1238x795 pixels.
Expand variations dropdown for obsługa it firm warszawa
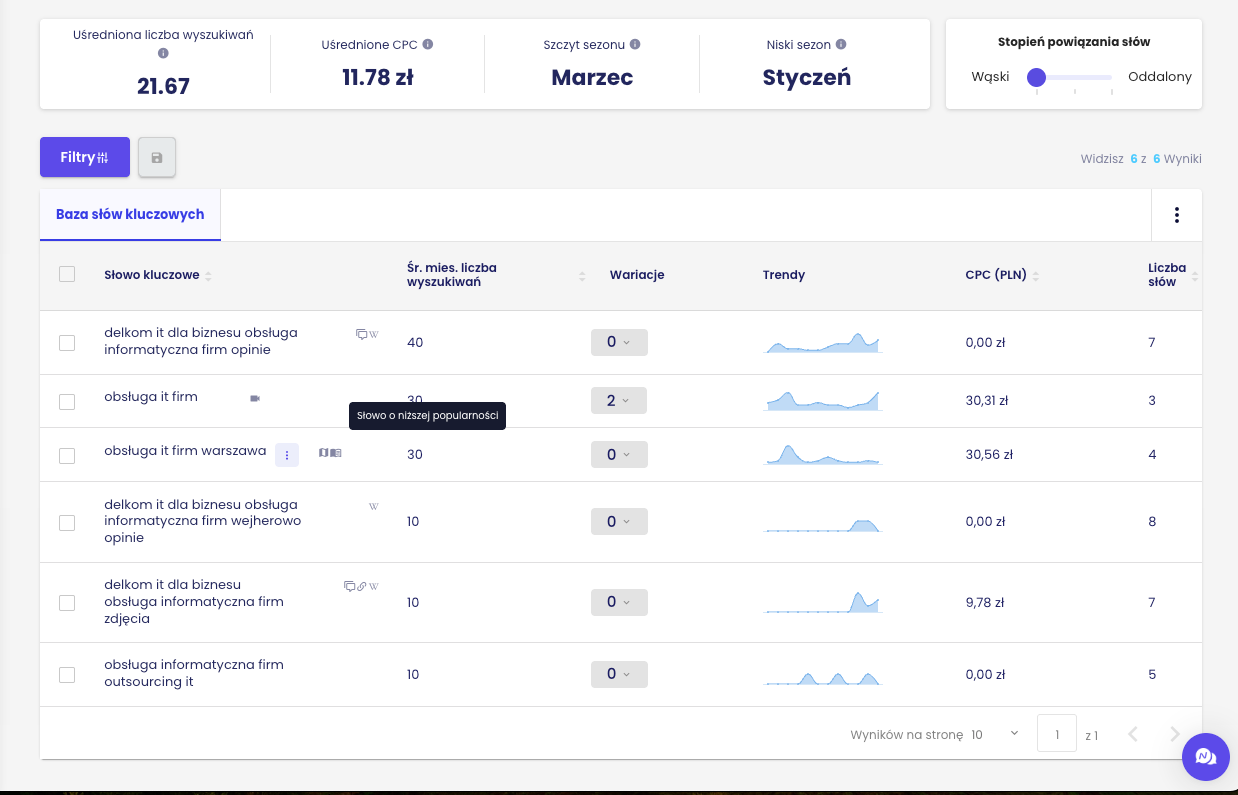pyautogui.click(x=618, y=455)
